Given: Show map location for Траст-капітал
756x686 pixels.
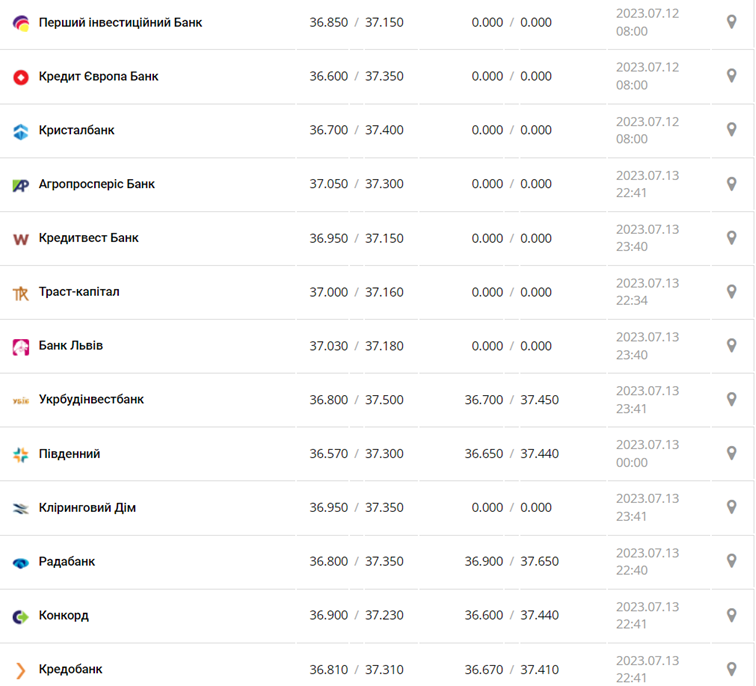Looking at the screenshot, I should (x=731, y=292).
